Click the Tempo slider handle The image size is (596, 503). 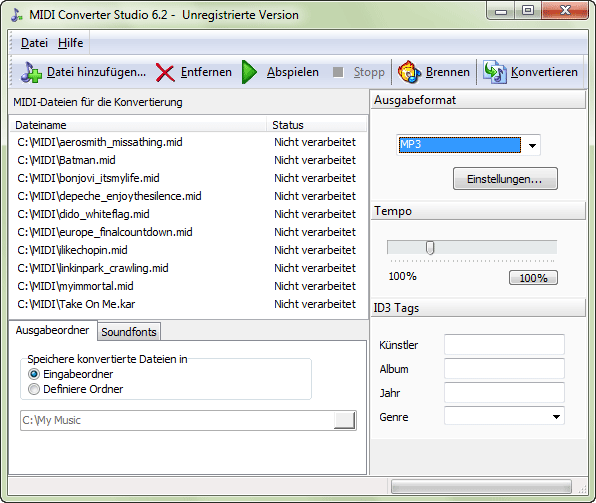[430, 248]
